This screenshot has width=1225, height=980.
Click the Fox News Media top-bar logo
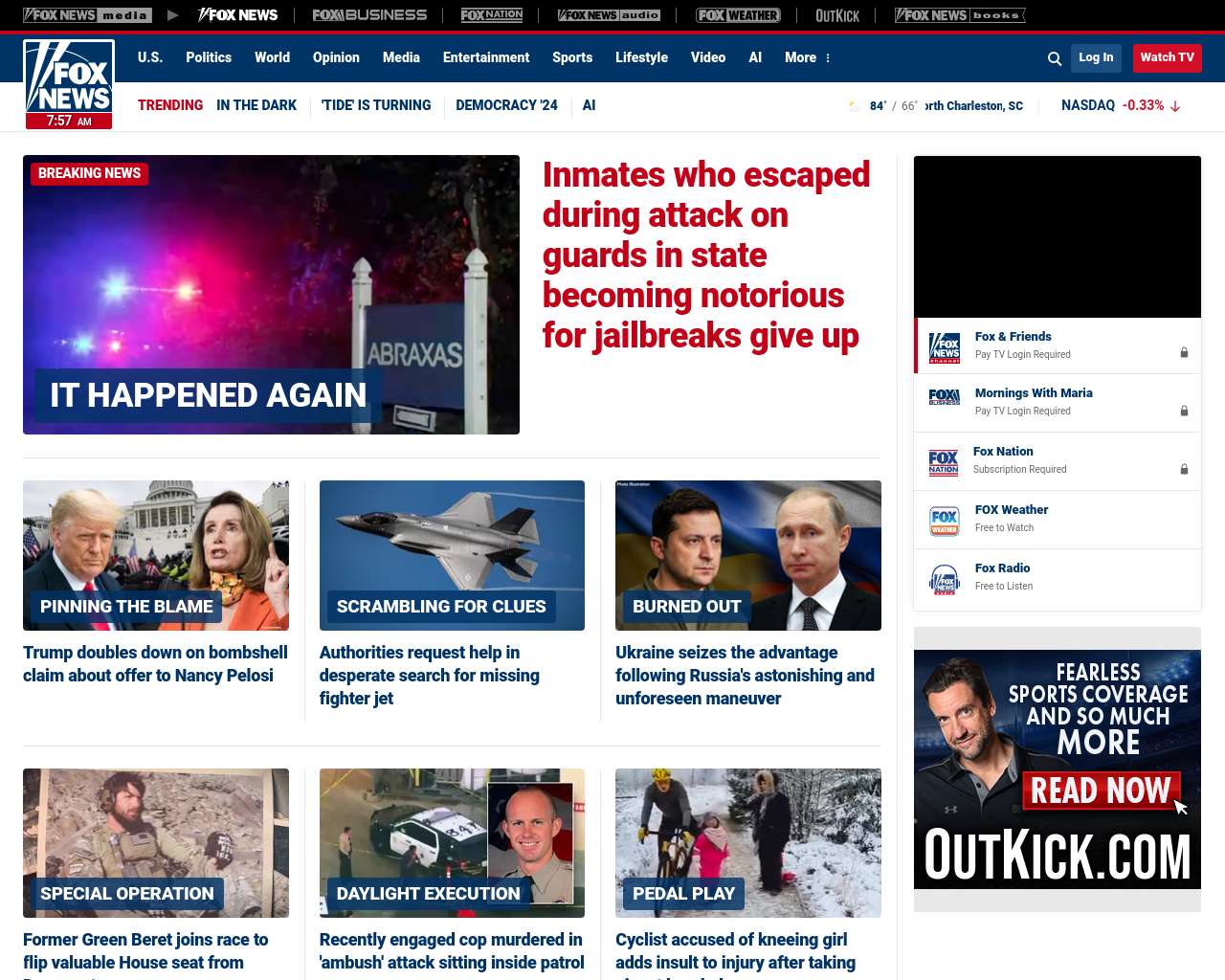pos(87,15)
